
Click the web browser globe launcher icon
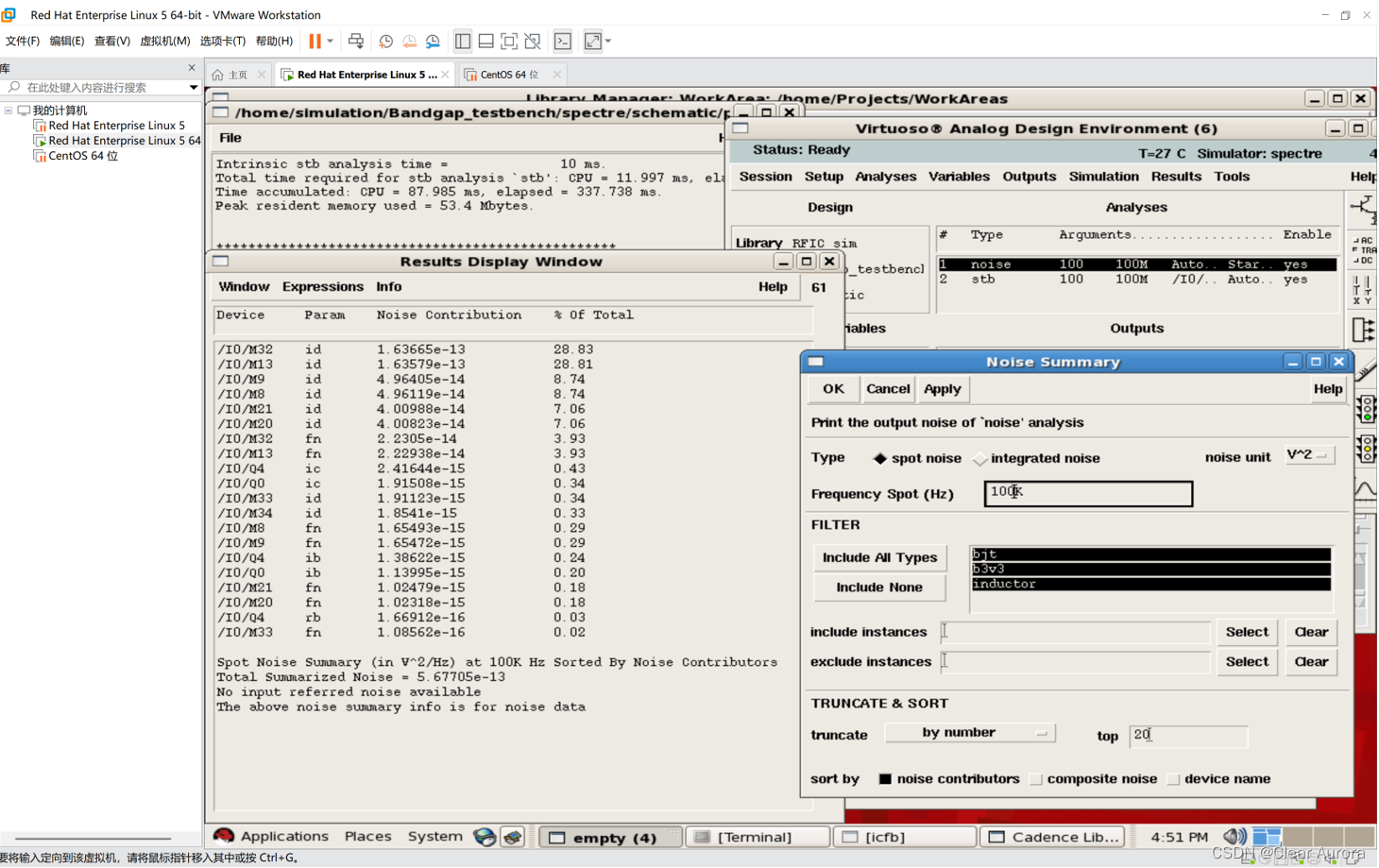(485, 837)
